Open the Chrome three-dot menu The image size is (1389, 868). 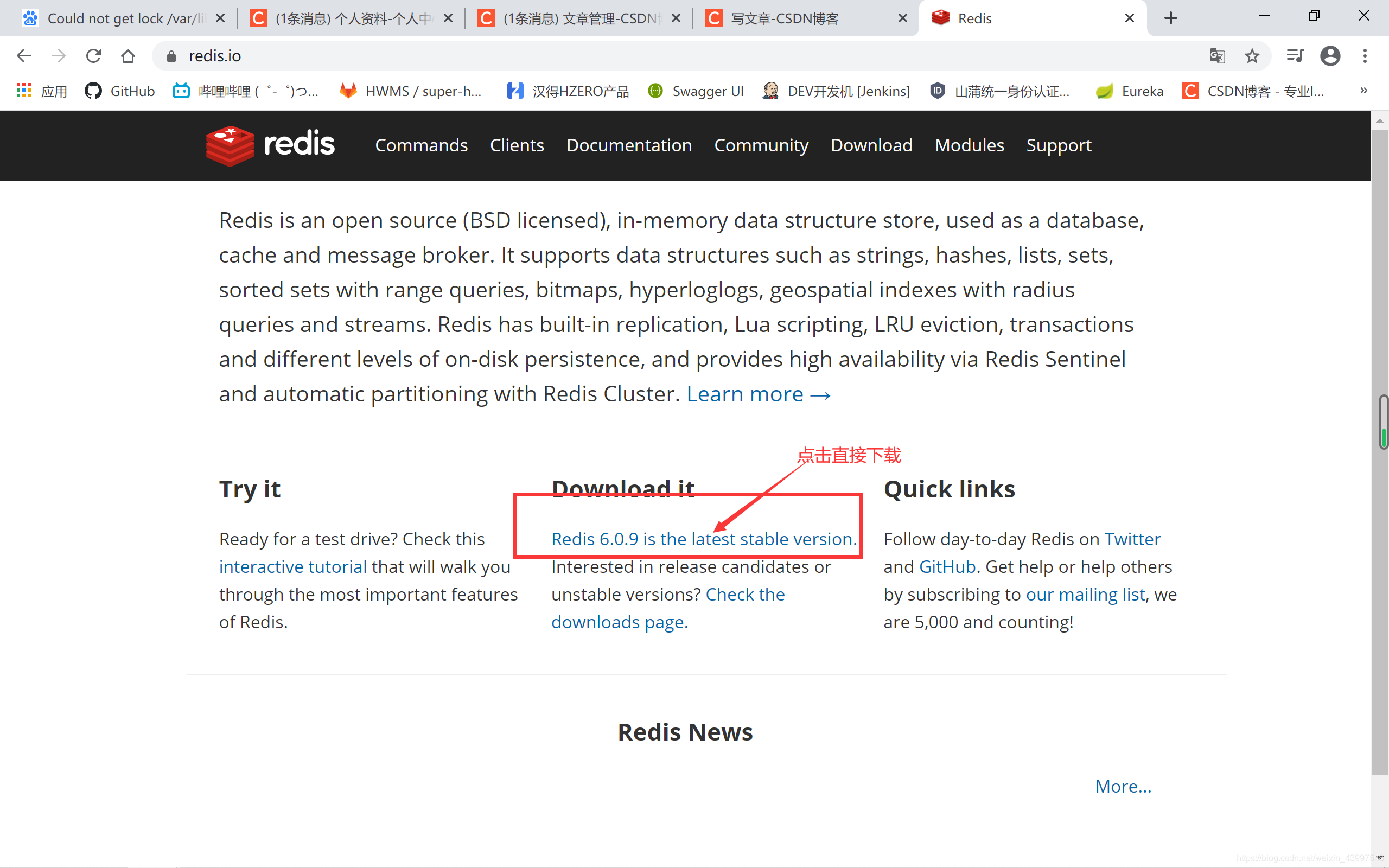pos(1365,56)
